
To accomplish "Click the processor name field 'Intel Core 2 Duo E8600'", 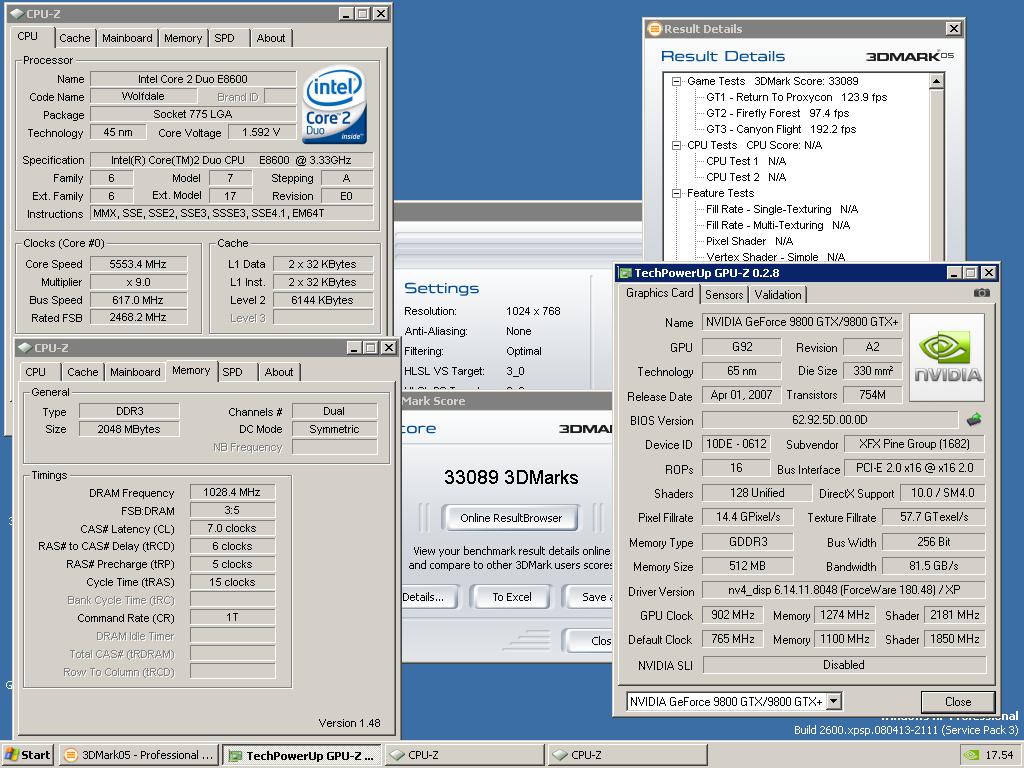I will [x=193, y=79].
